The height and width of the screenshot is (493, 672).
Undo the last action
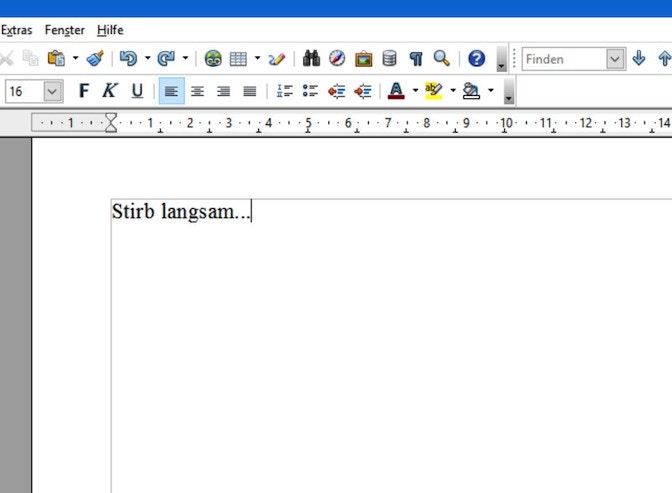(128, 58)
